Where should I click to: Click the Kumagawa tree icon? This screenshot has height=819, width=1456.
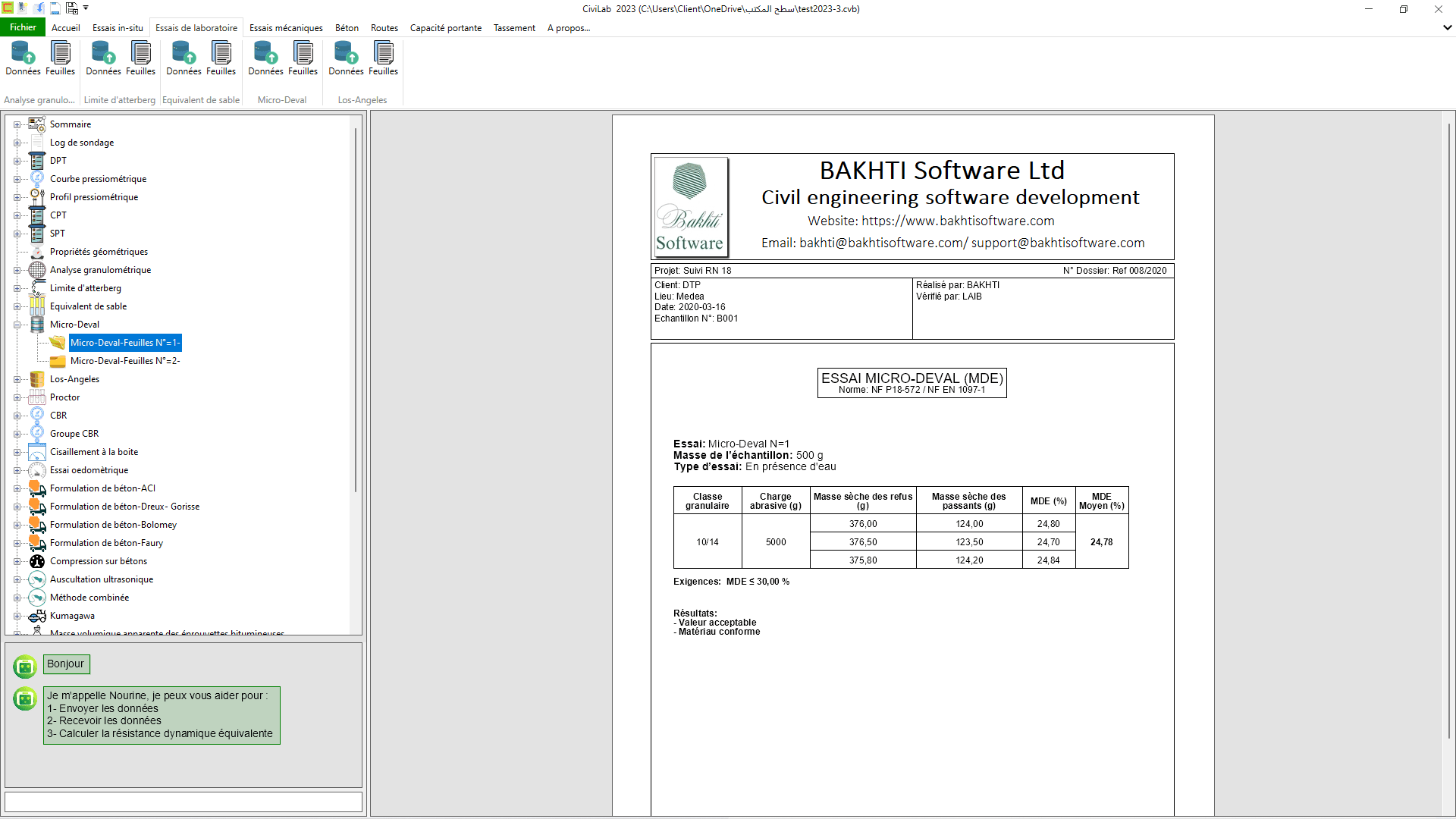click(37, 616)
